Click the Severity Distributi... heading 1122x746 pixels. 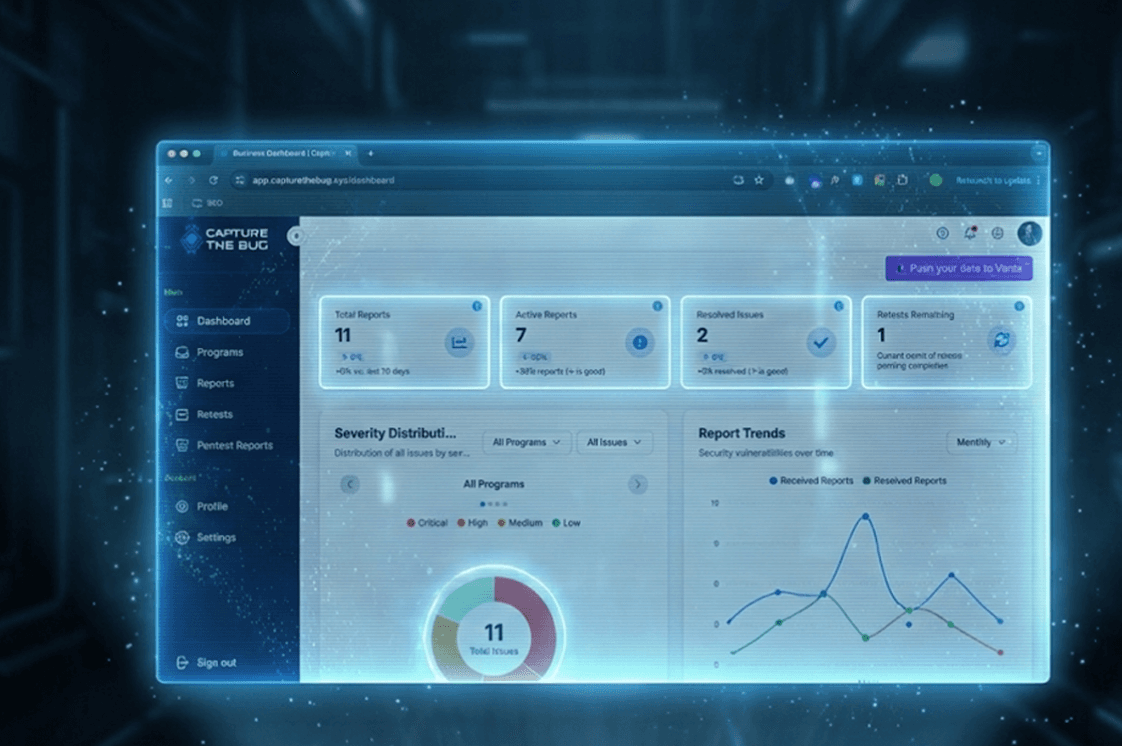[x=395, y=433]
